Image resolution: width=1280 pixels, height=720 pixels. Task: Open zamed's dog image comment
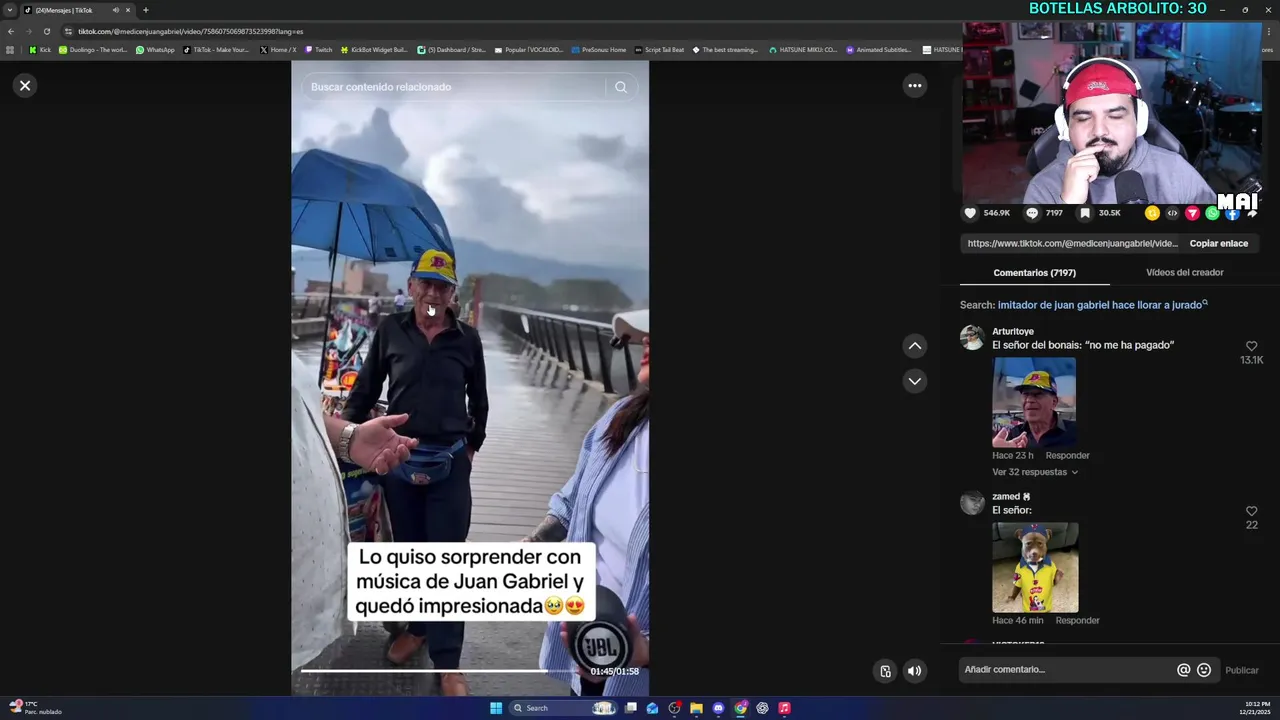tap(1035, 567)
